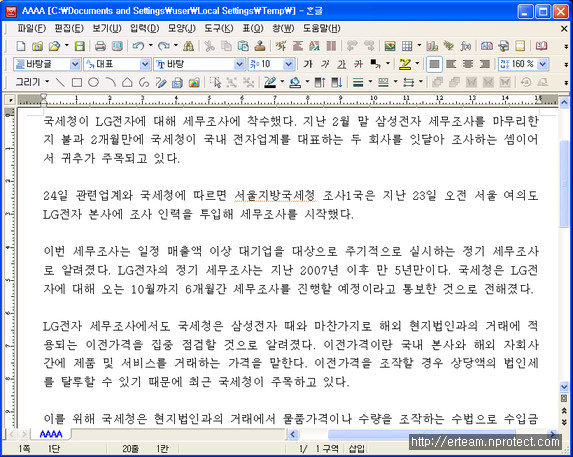
Task: Open the 보기(U) menu
Action: click(107, 28)
